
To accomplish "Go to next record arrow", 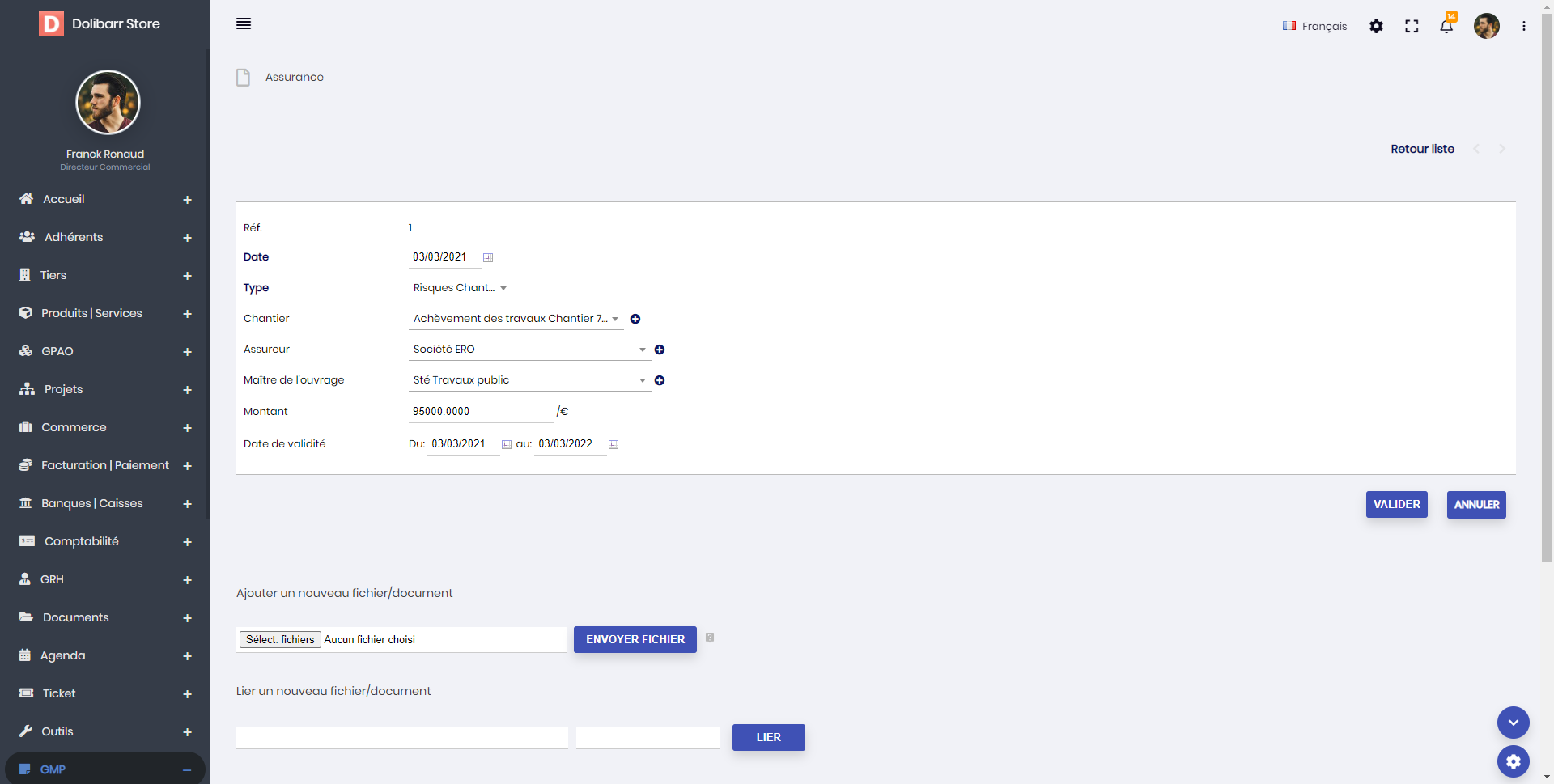I will click(x=1502, y=149).
